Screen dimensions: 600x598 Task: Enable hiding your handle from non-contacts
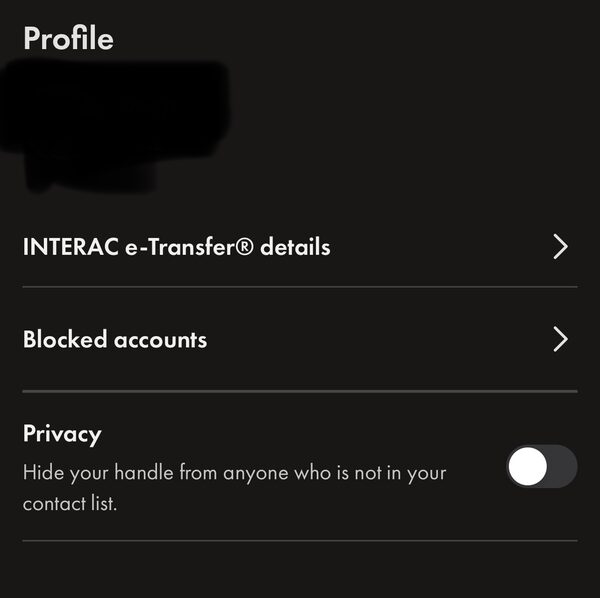pyautogui.click(x=541, y=466)
